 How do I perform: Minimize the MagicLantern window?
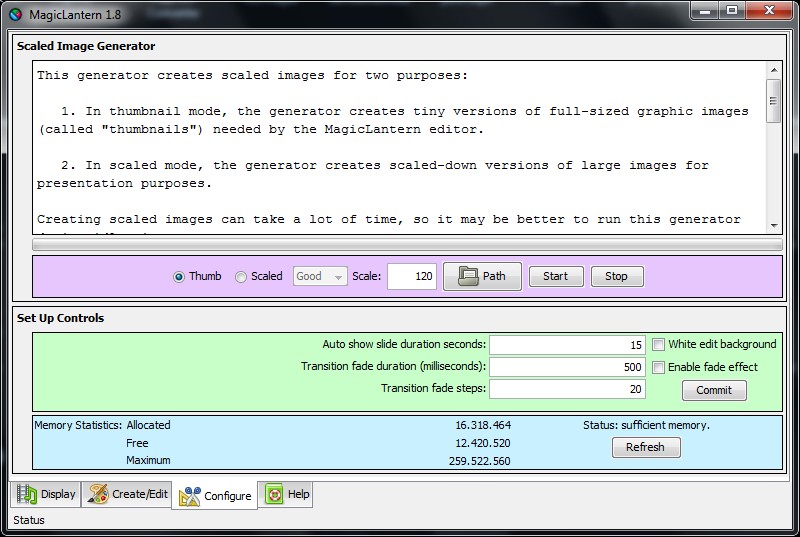coord(705,10)
